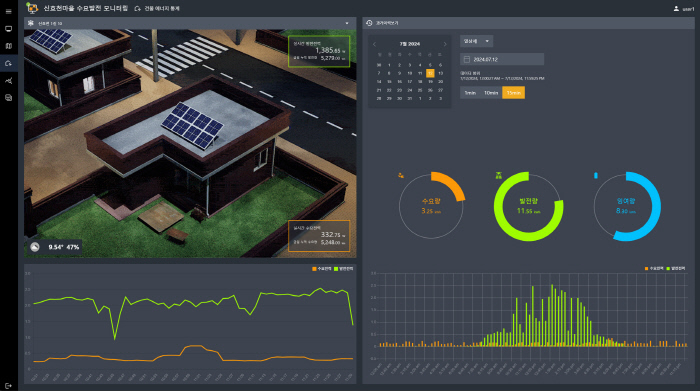Expand the building selector dropdown arrow
Viewport: 700px width, 391px height.
(347, 23)
